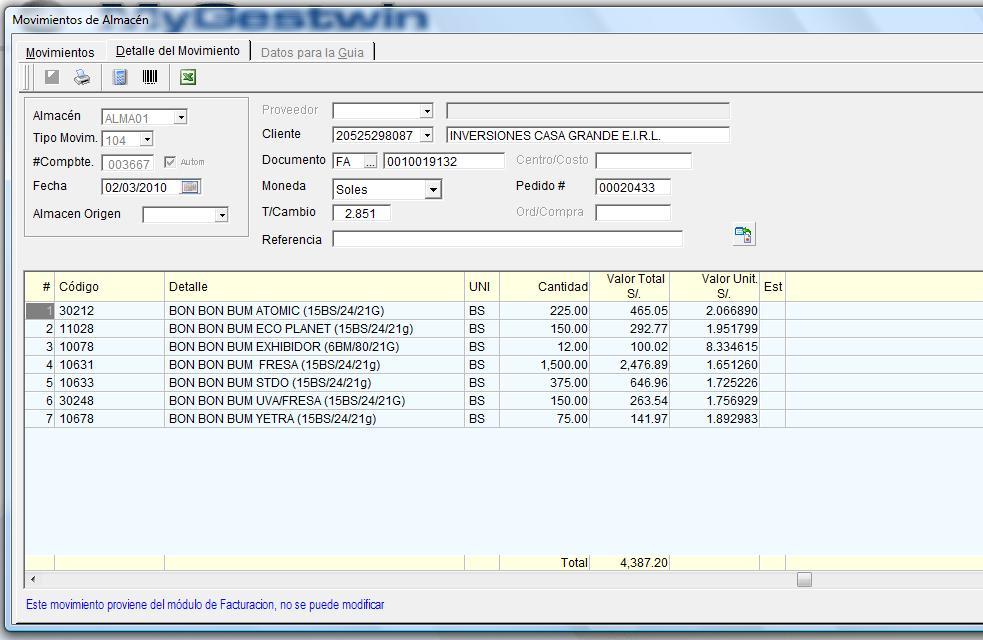Click the Pedido # field with 00020433
The height and width of the screenshot is (640, 983).
click(633, 187)
